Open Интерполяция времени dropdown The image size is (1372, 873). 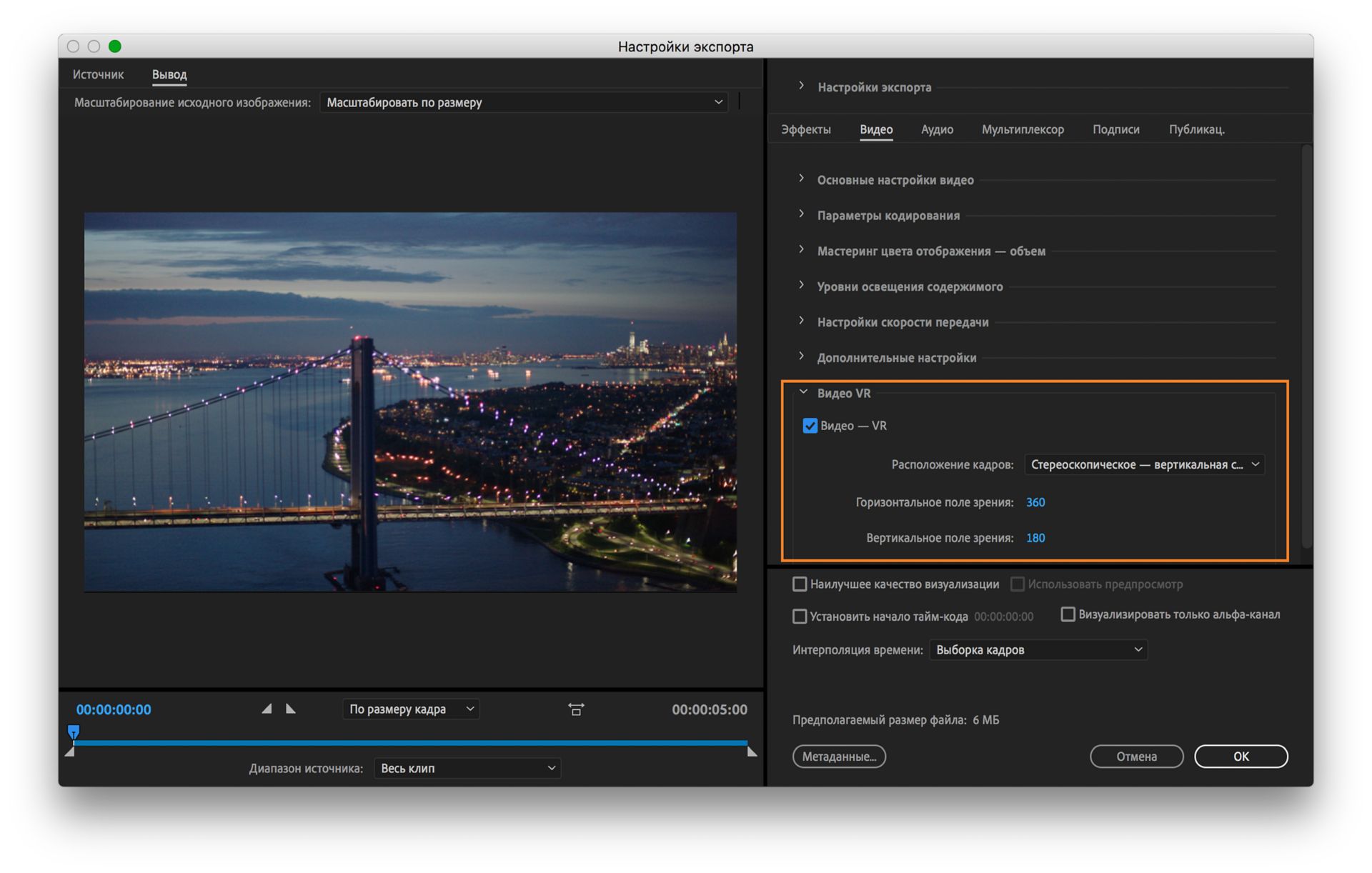coord(1038,650)
